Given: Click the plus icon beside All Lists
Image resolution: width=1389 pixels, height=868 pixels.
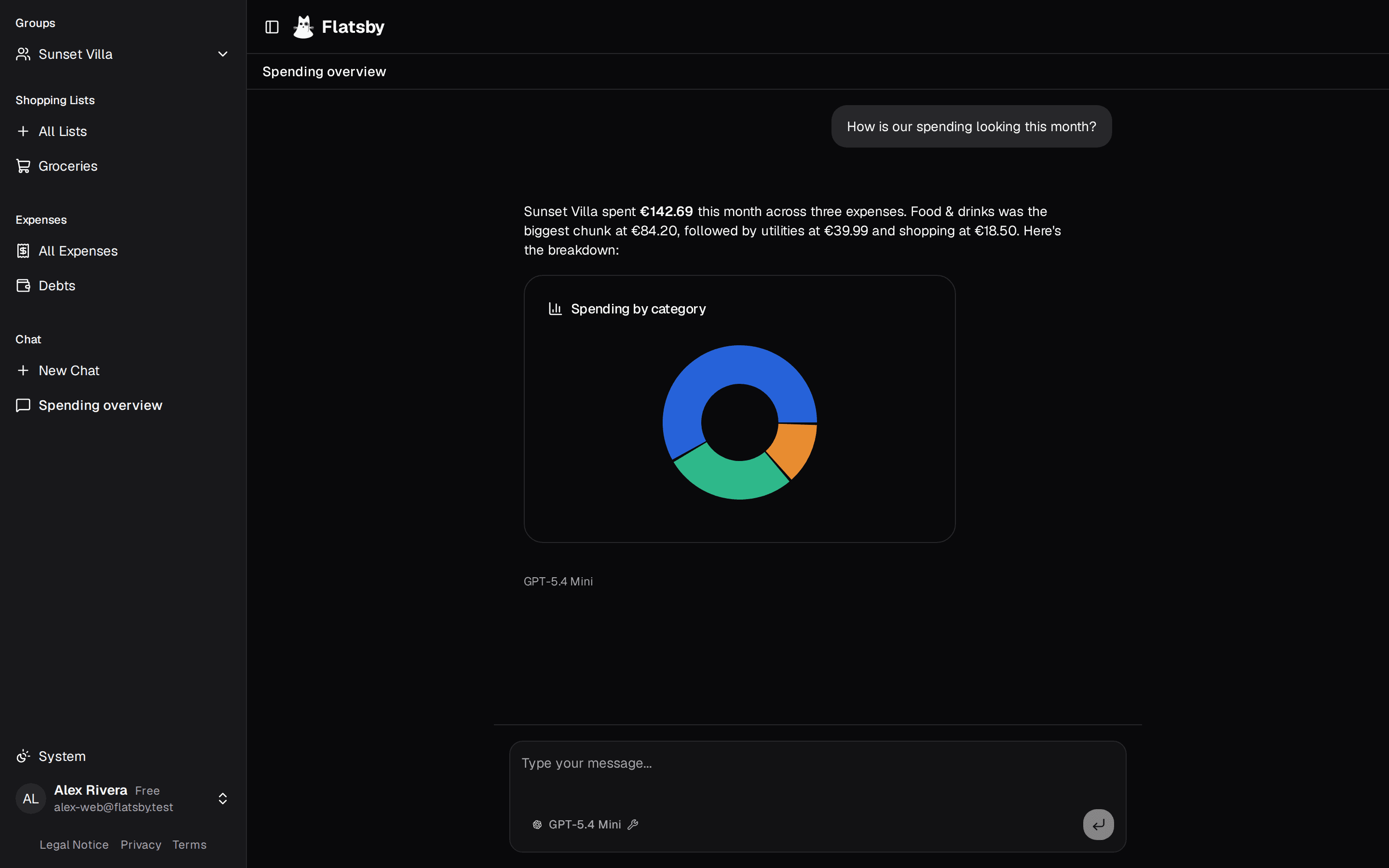Looking at the screenshot, I should pyautogui.click(x=23, y=132).
